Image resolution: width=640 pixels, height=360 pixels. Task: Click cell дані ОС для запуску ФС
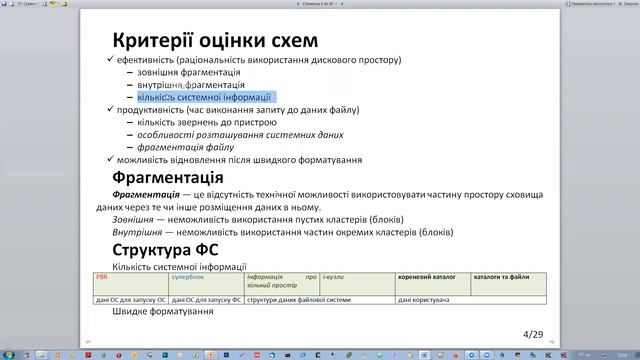(x=206, y=300)
